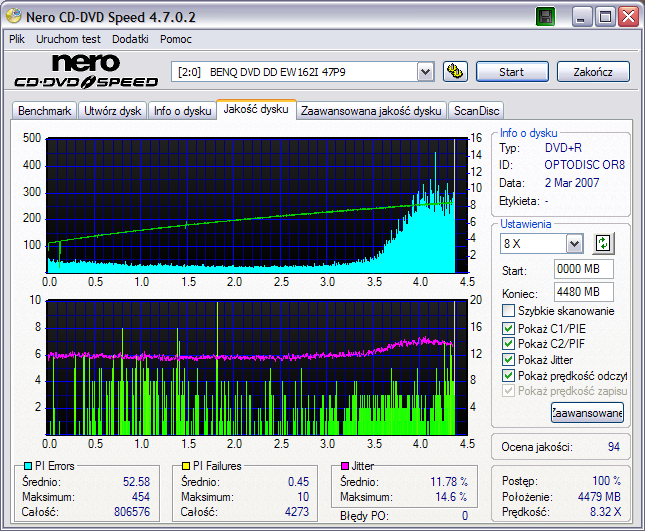
Task: Select the Jakość dysku tab
Action: click(256, 109)
